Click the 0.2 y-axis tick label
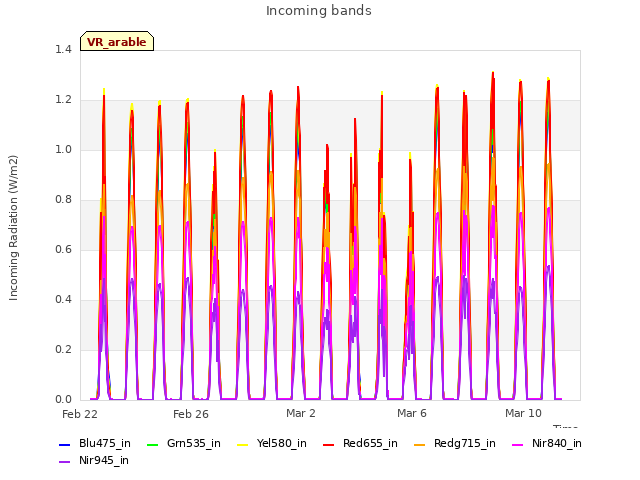The image size is (640, 480). click(x=63, y=349)
